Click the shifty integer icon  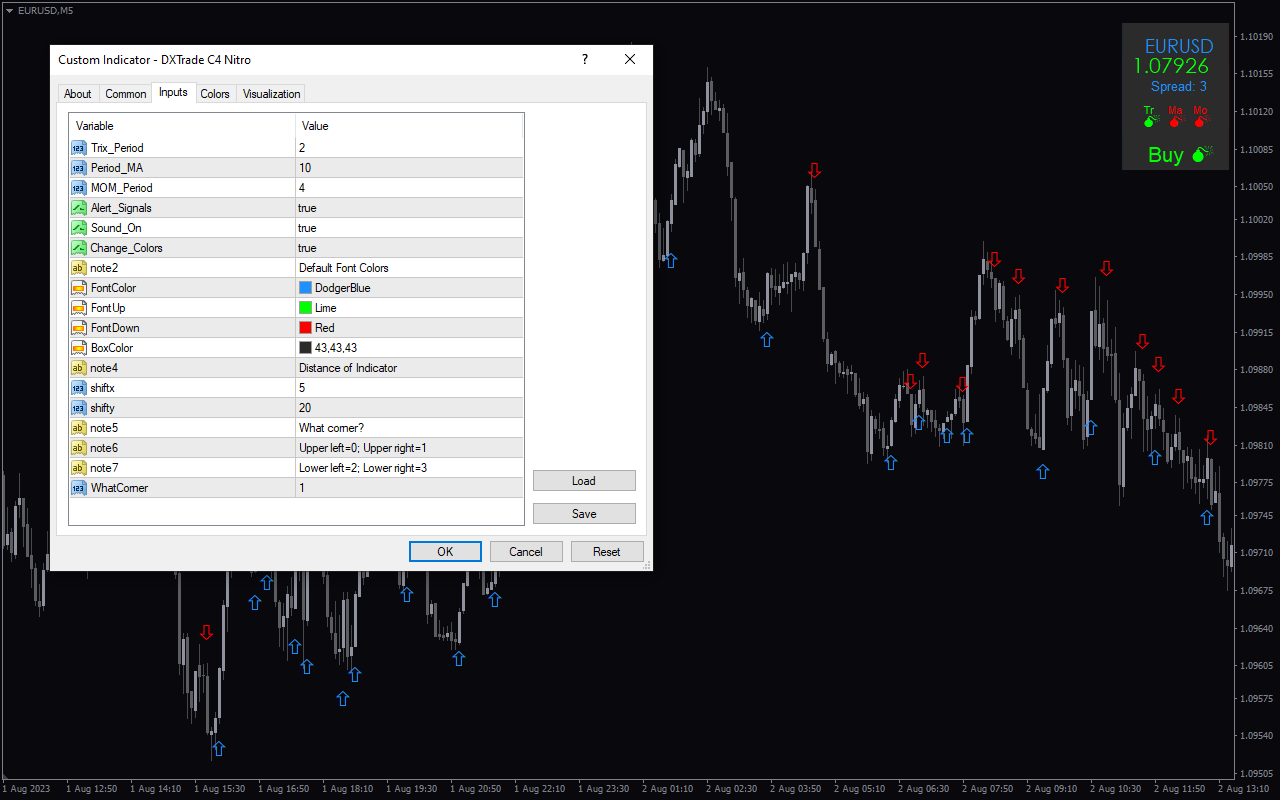[79, 408]
